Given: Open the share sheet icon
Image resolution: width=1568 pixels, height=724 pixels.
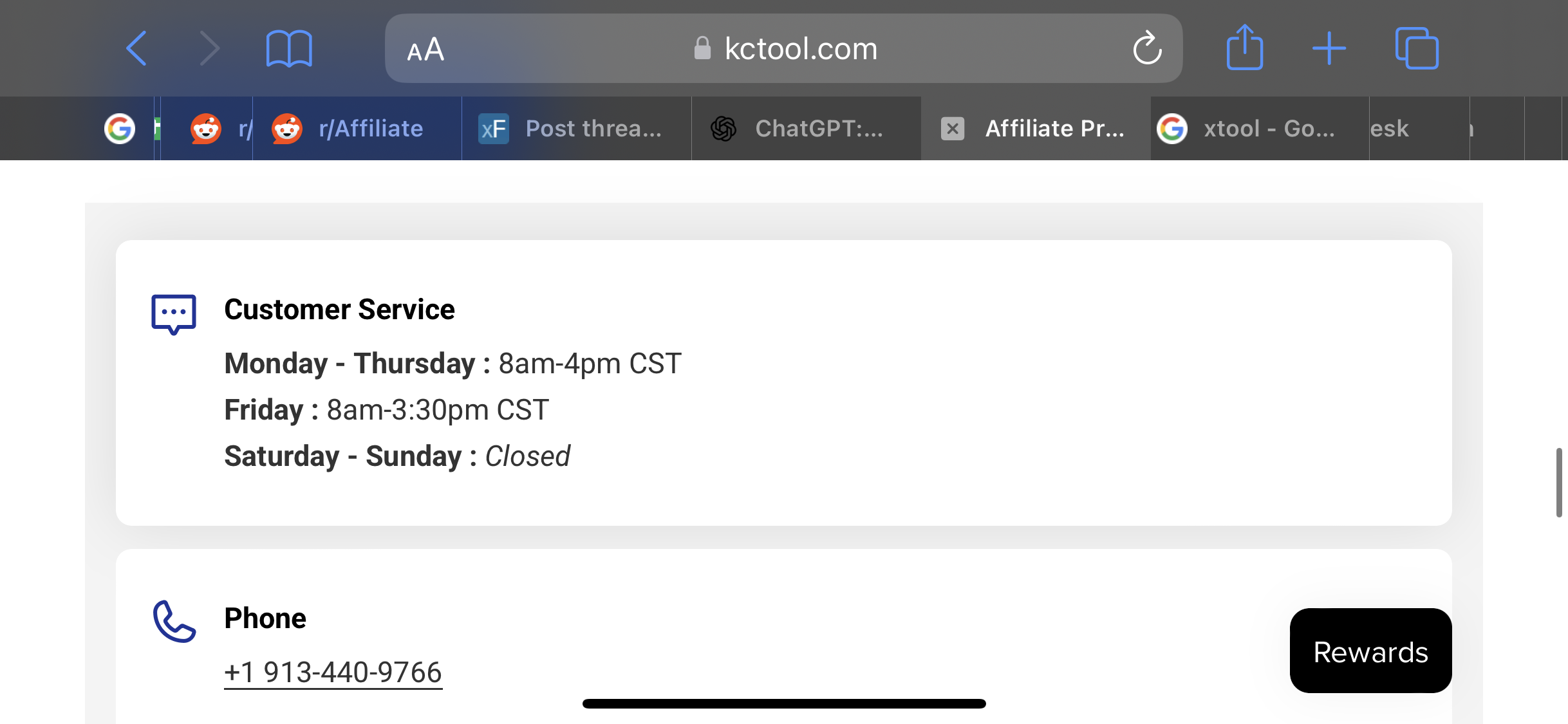Looking at the screenshot, I should pyautogui.click(x=1244, y=47).
